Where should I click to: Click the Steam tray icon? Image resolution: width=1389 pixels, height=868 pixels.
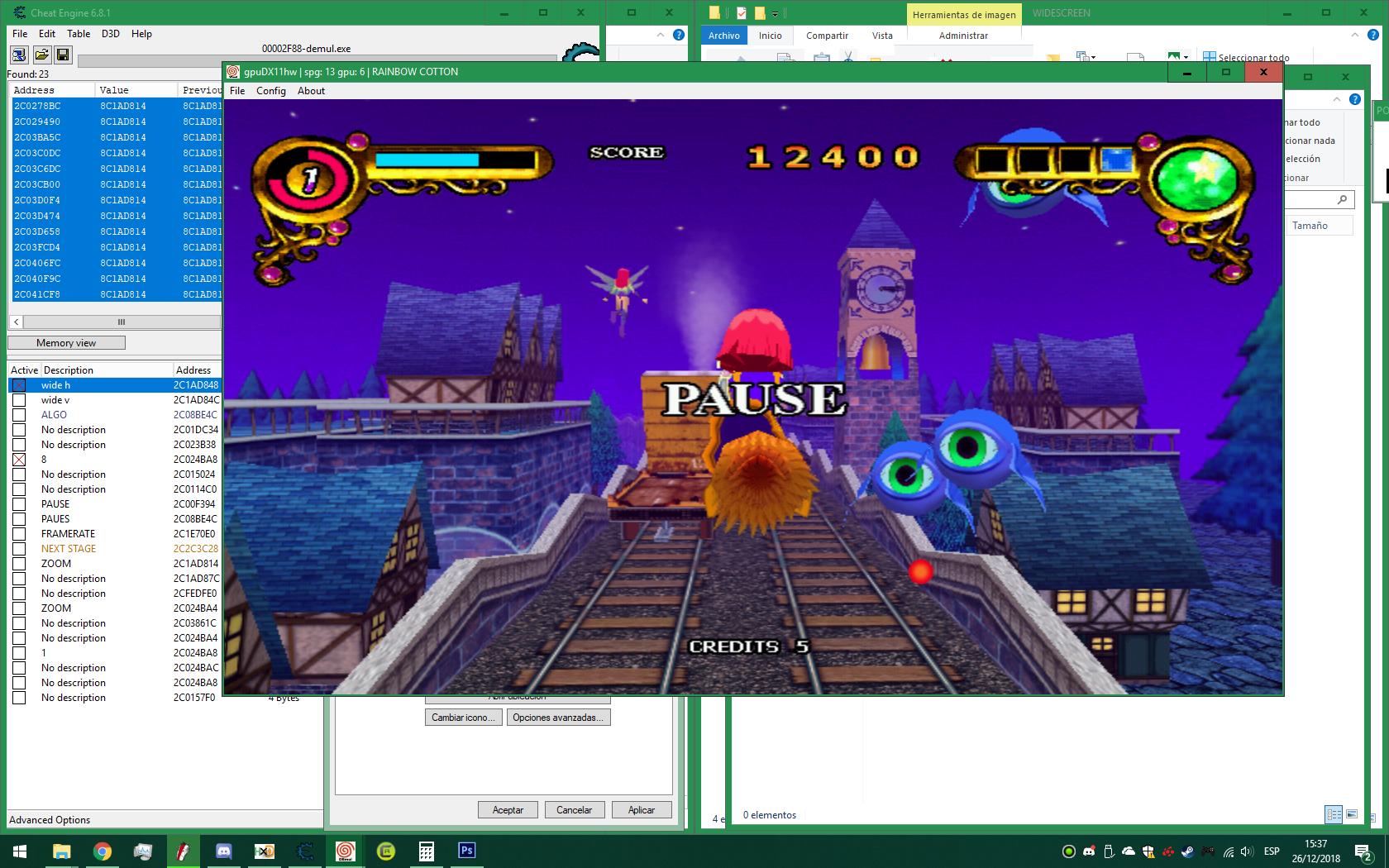1187,851
